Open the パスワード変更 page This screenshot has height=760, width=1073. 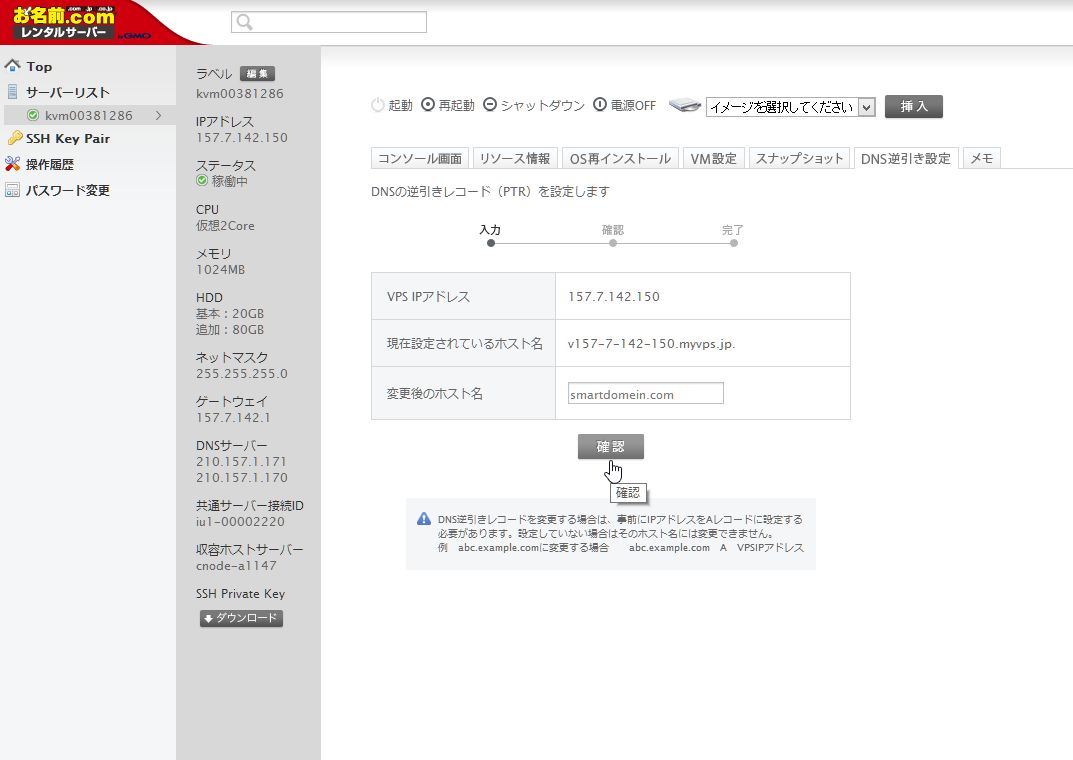tap(68, 190)
